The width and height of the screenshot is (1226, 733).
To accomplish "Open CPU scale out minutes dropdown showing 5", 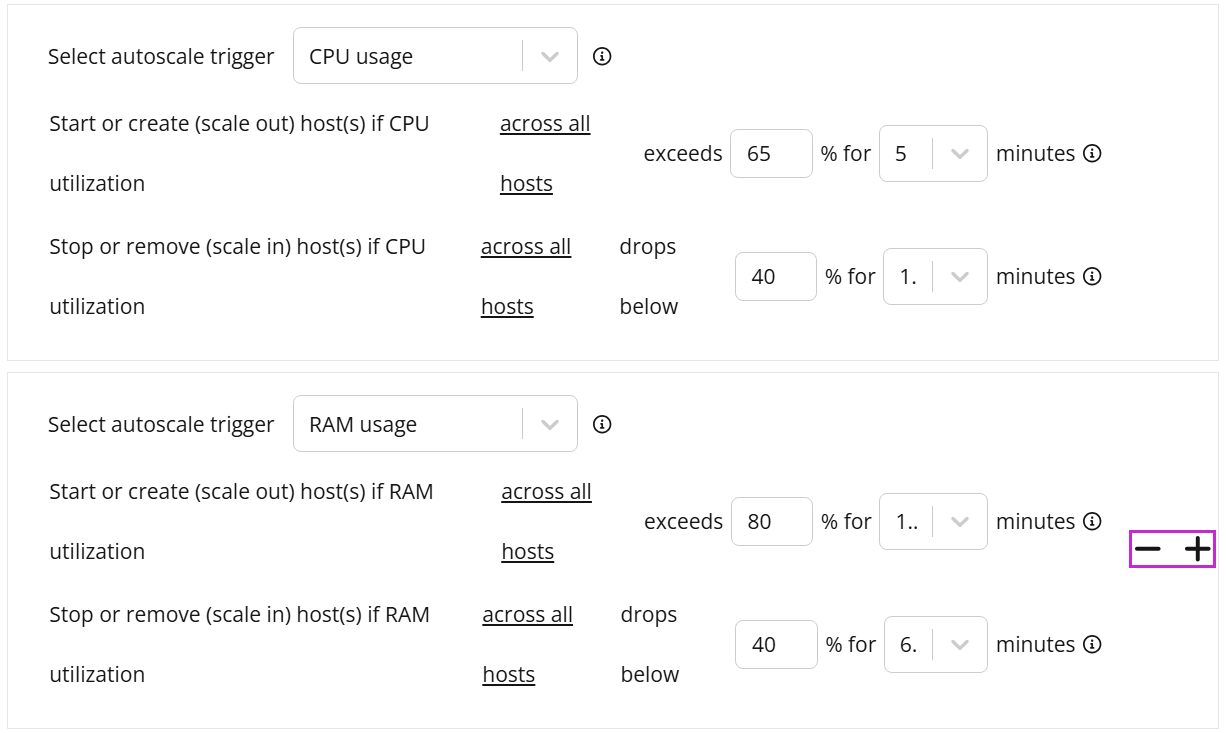I will coord(933,153).
